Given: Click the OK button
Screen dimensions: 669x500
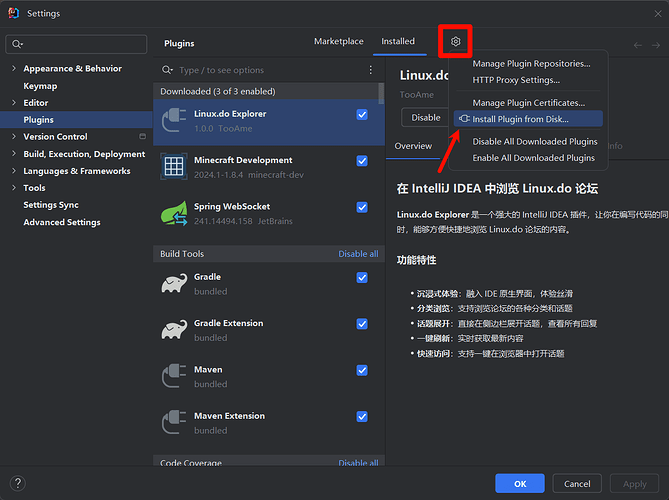Looking at the screenshot, I should (x=520, y=483).
